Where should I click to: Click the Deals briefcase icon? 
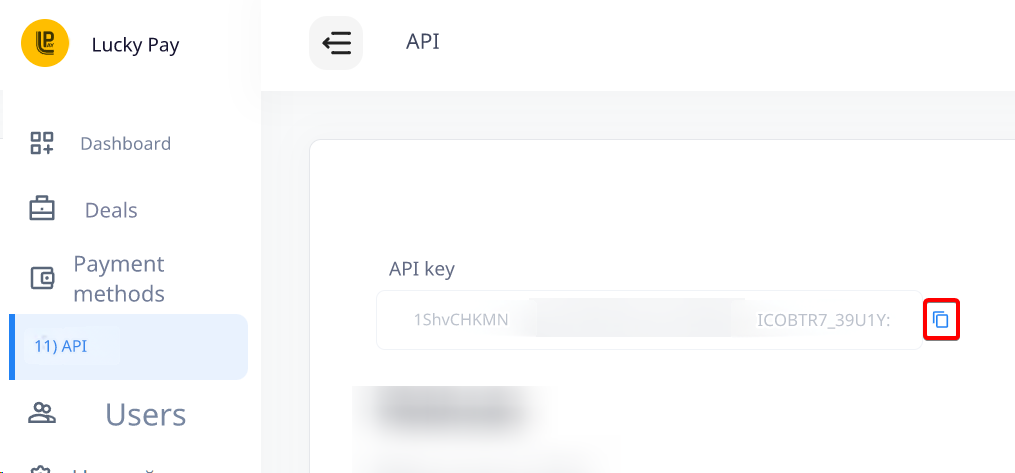coord(42,210)
